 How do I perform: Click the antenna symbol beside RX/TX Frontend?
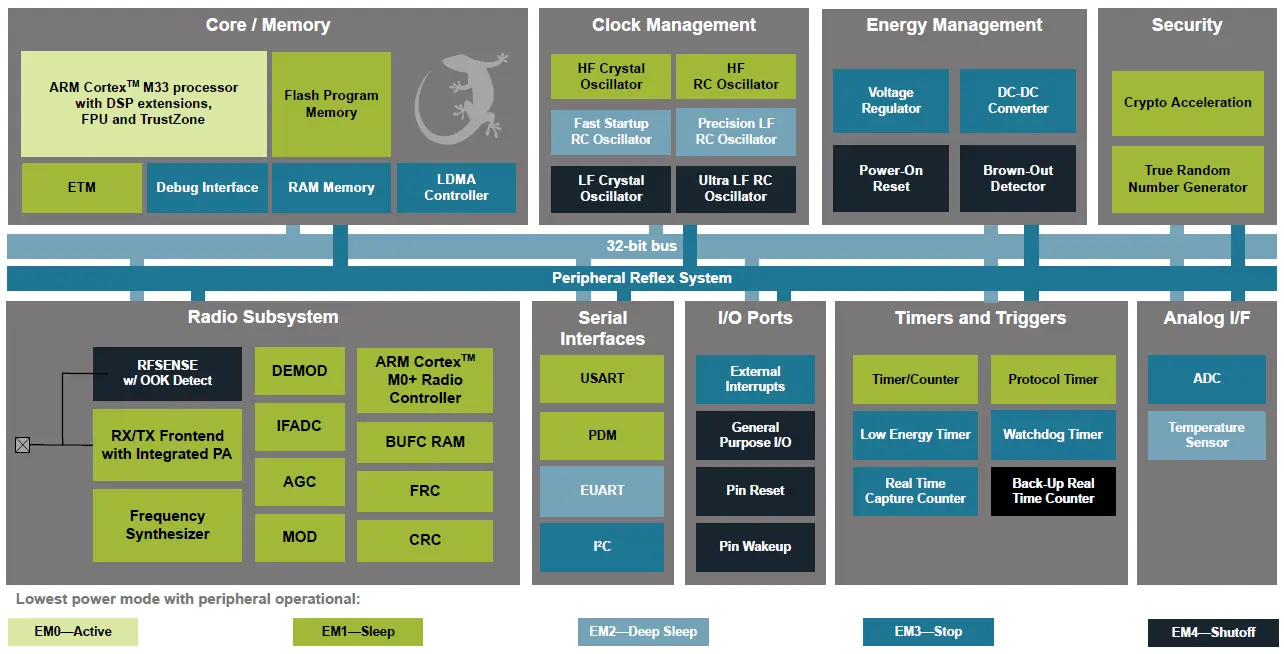click(x=22, y=445)
